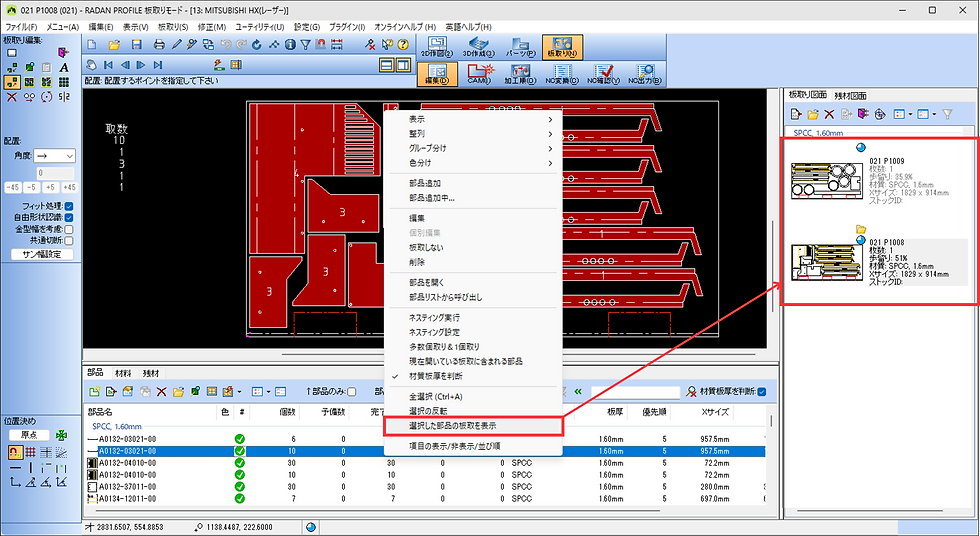Open the NC出力 button
Viewport: 980px width, 536px height.
(x=645, y=74)
